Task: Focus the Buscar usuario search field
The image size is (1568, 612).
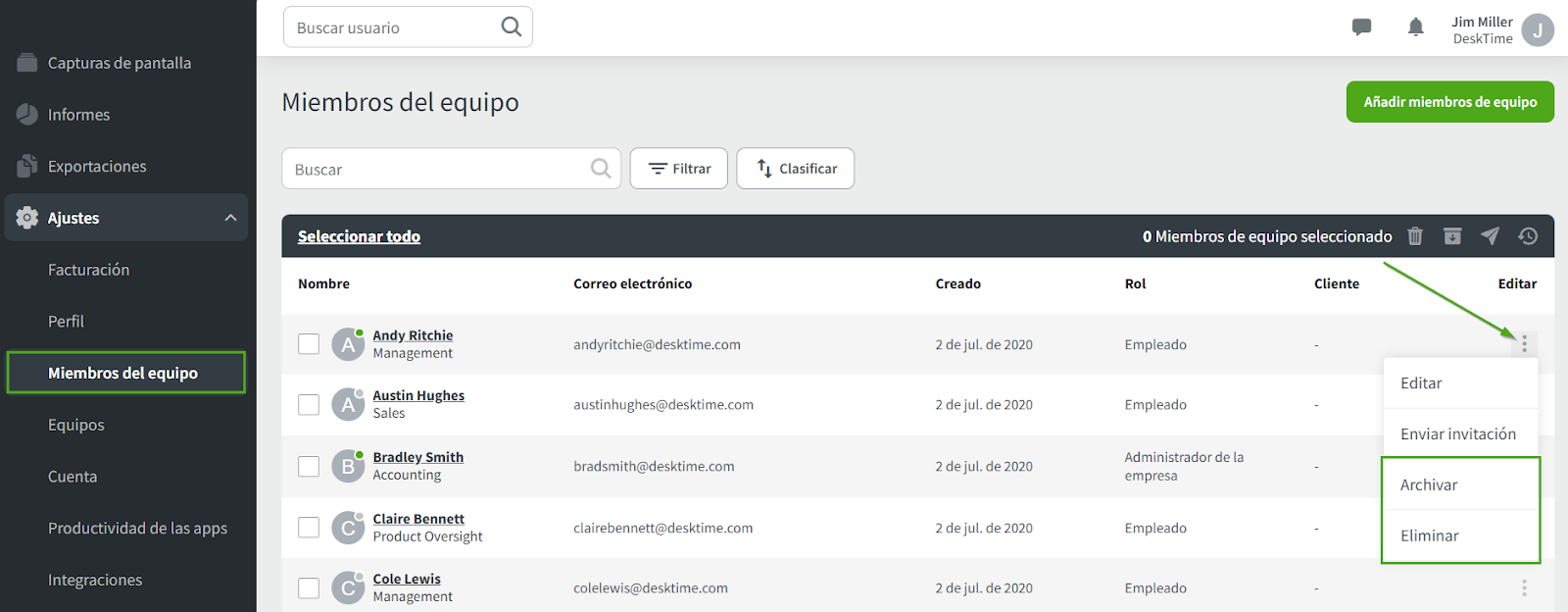Action: pyautogui.click(x=397, y=27)
